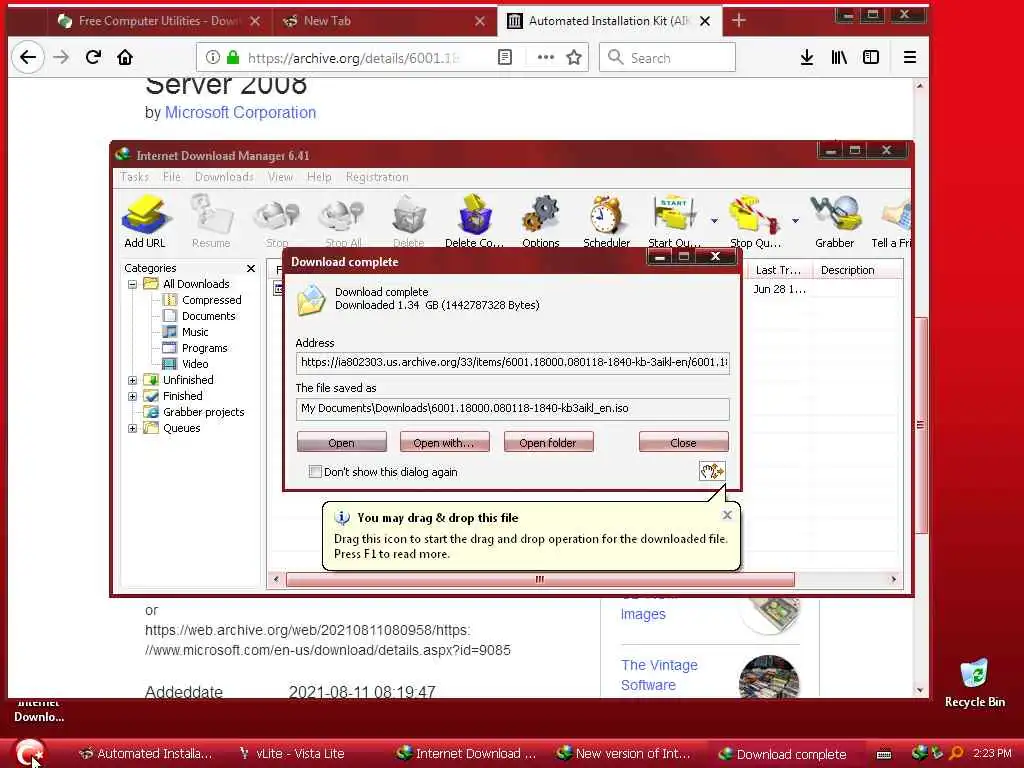
Task: Close the Categories panel
Action: 251,268
